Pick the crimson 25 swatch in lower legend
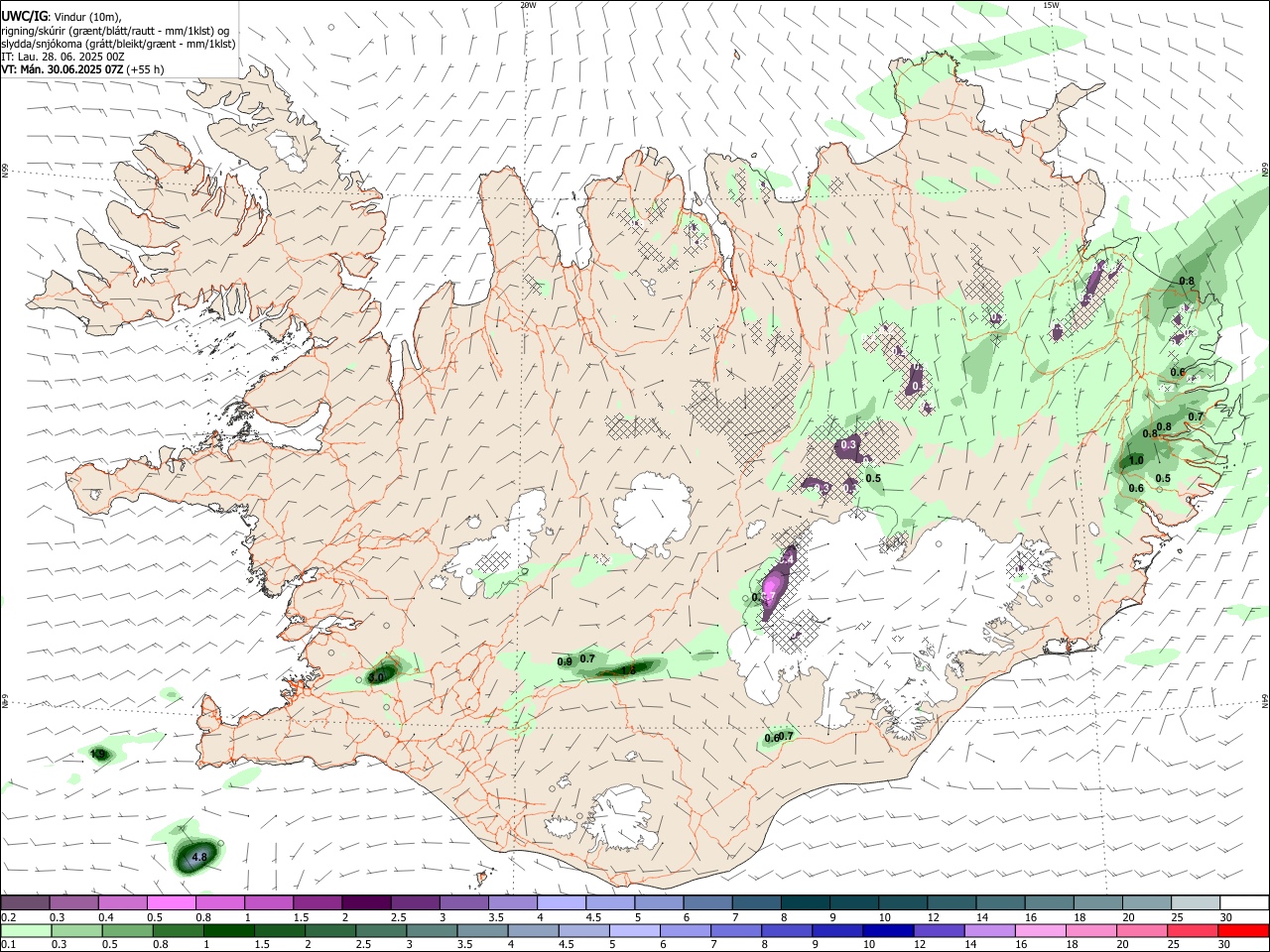The width and height of the screenshot is (1270, 952). click(1196, 930)
